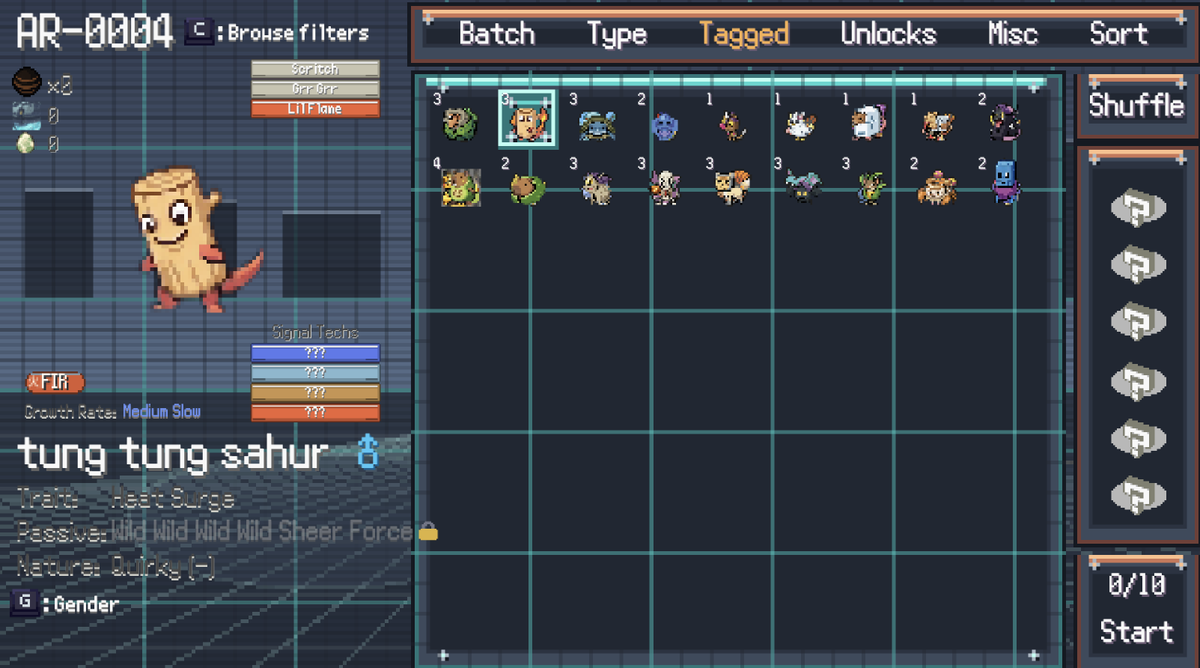
Task: Open the Batch filter dropdown
Action: [497, 34]
